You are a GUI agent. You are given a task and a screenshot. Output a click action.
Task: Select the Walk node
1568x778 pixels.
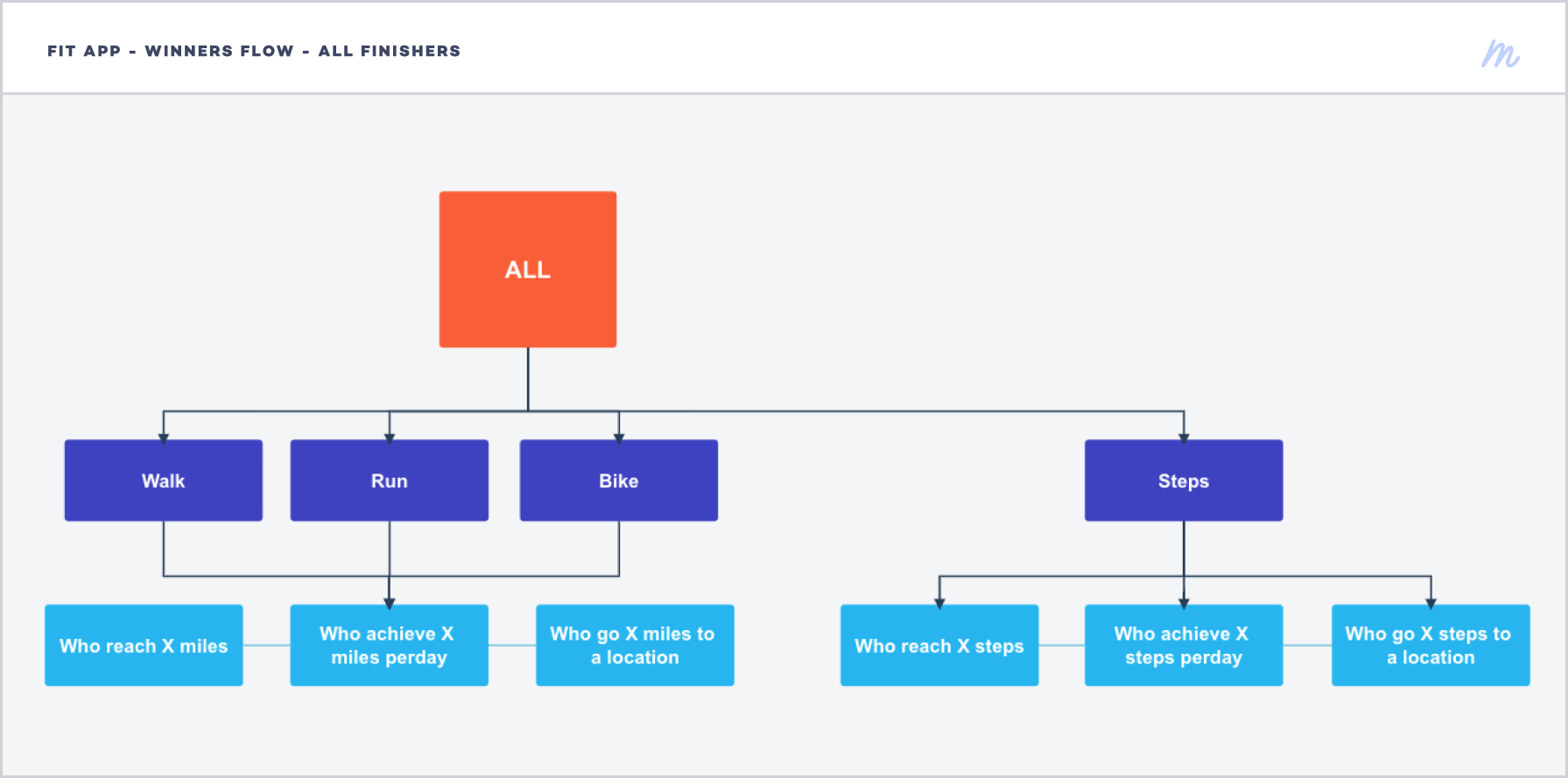pyautogui.click(x=164, y=480)
